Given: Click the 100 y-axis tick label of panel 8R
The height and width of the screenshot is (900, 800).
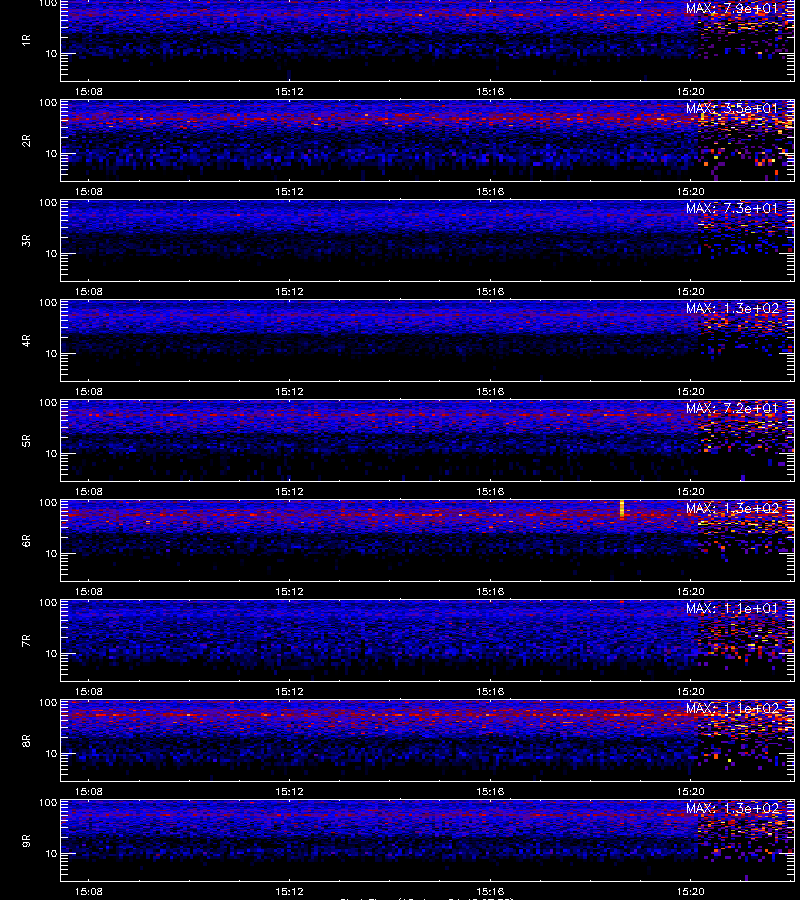Looking at the screenshot, I should (x=48, y=703).
